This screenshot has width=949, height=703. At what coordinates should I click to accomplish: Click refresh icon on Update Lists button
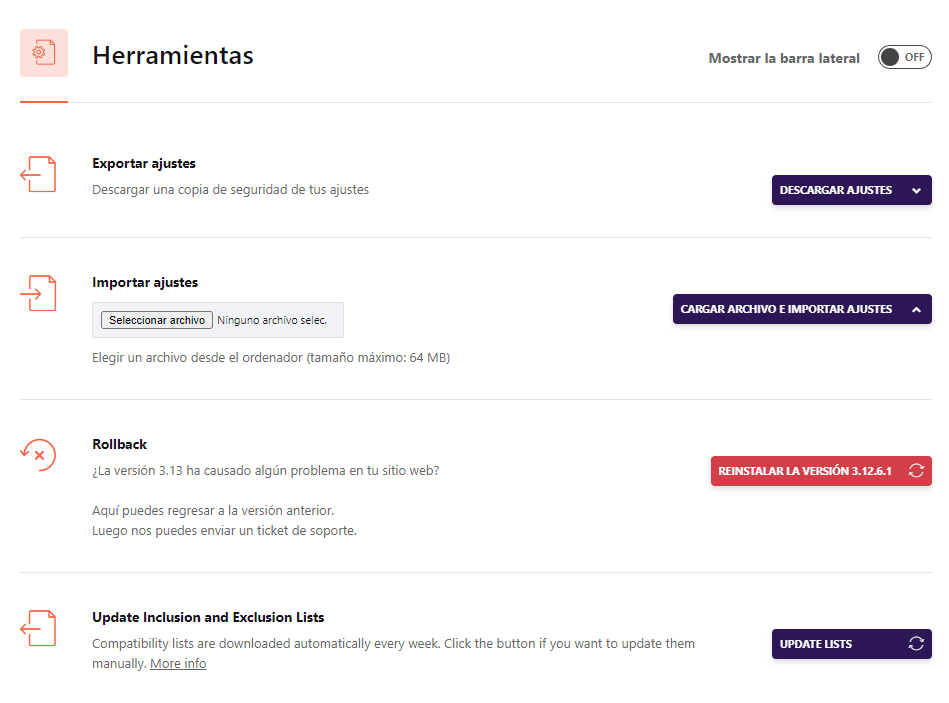coord(916,644)
